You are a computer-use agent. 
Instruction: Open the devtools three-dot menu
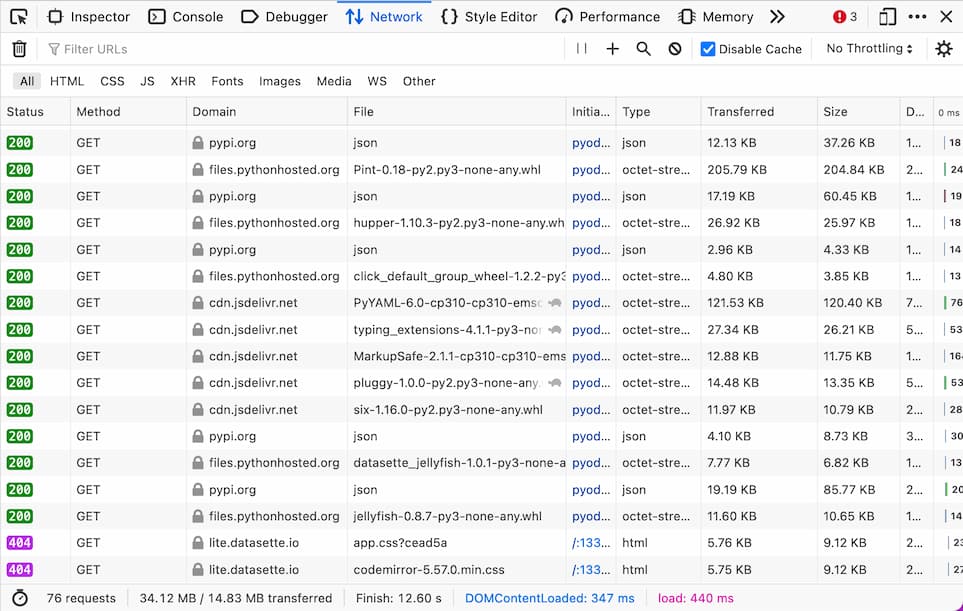pyautogui.click(x=917, y=17)
